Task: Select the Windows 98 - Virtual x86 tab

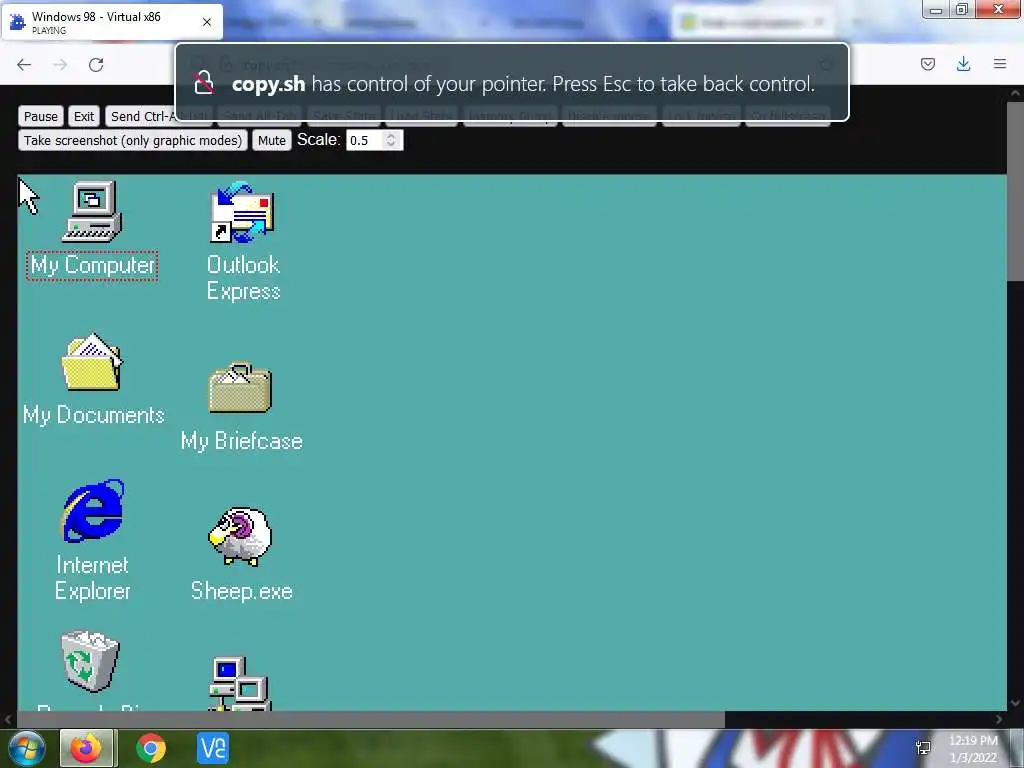Action: point(112,22)
